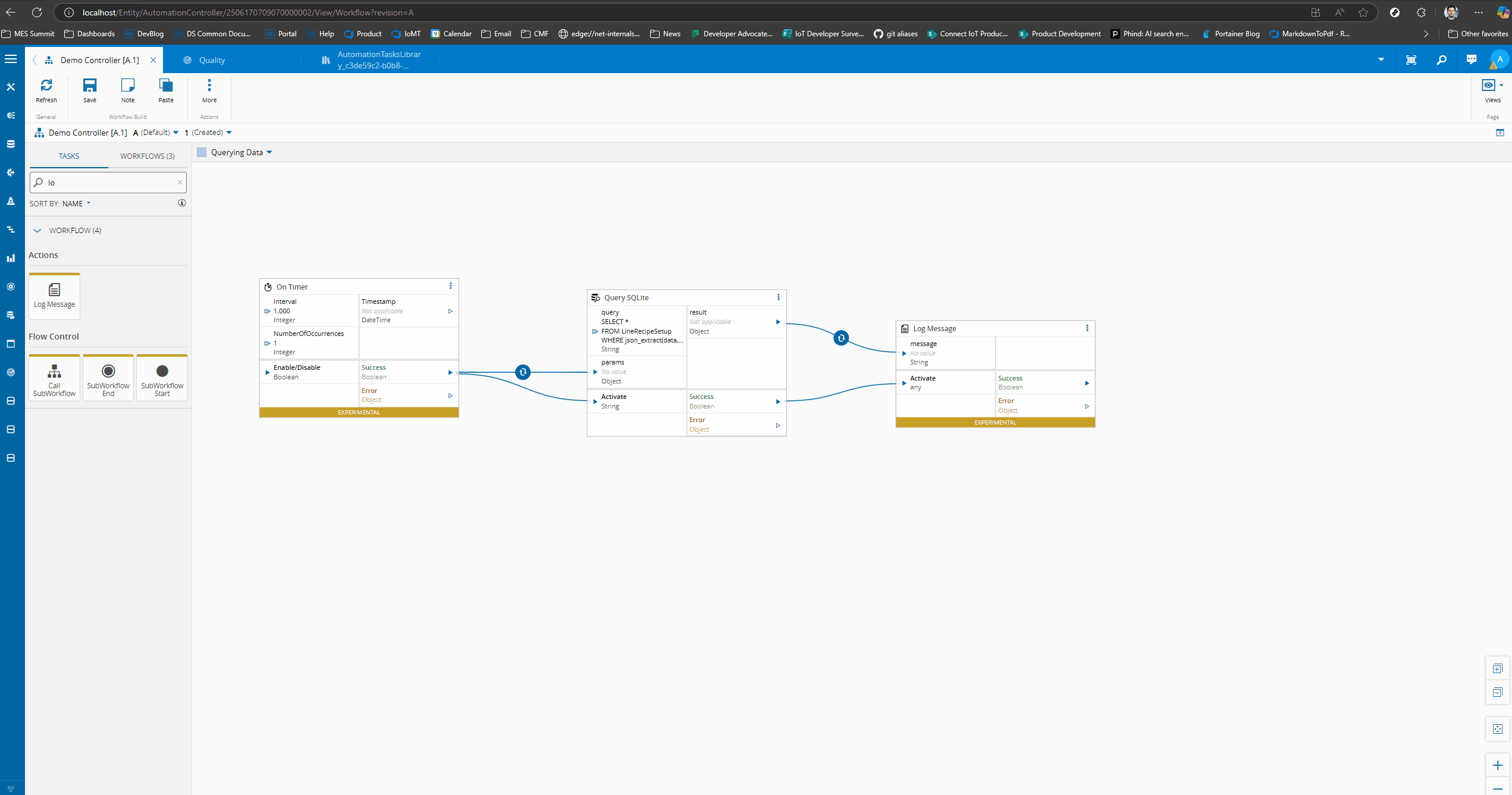Click Query SQLite Activate input port
Viewport: 1512px width, 795px height.
[595, 401]
